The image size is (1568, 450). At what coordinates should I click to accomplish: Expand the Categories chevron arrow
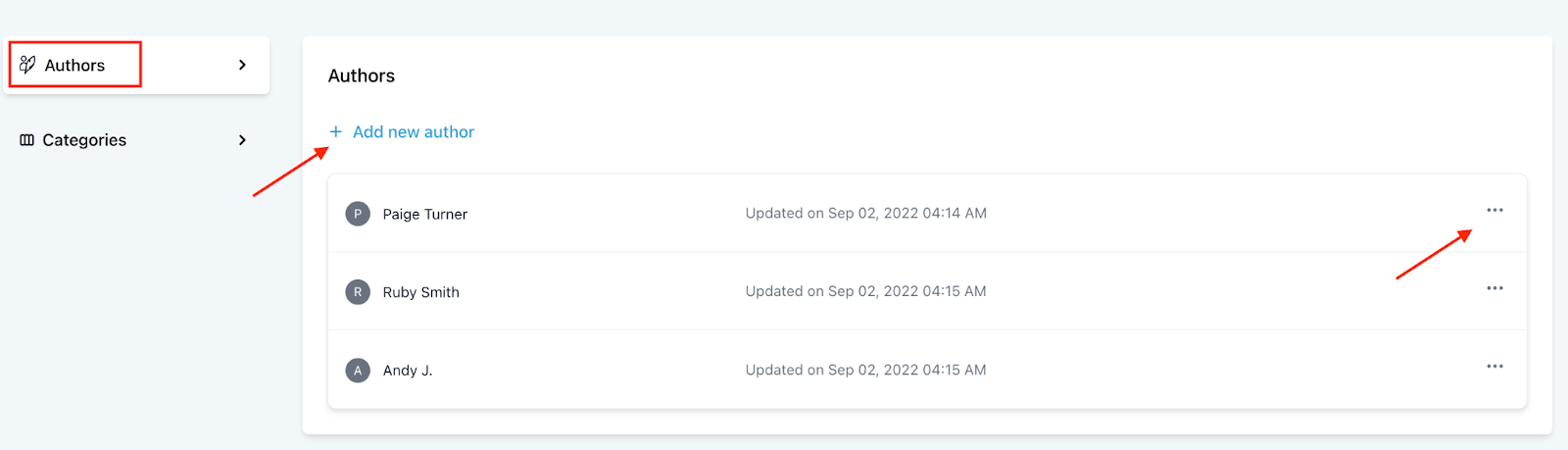[x=242, y=140]
